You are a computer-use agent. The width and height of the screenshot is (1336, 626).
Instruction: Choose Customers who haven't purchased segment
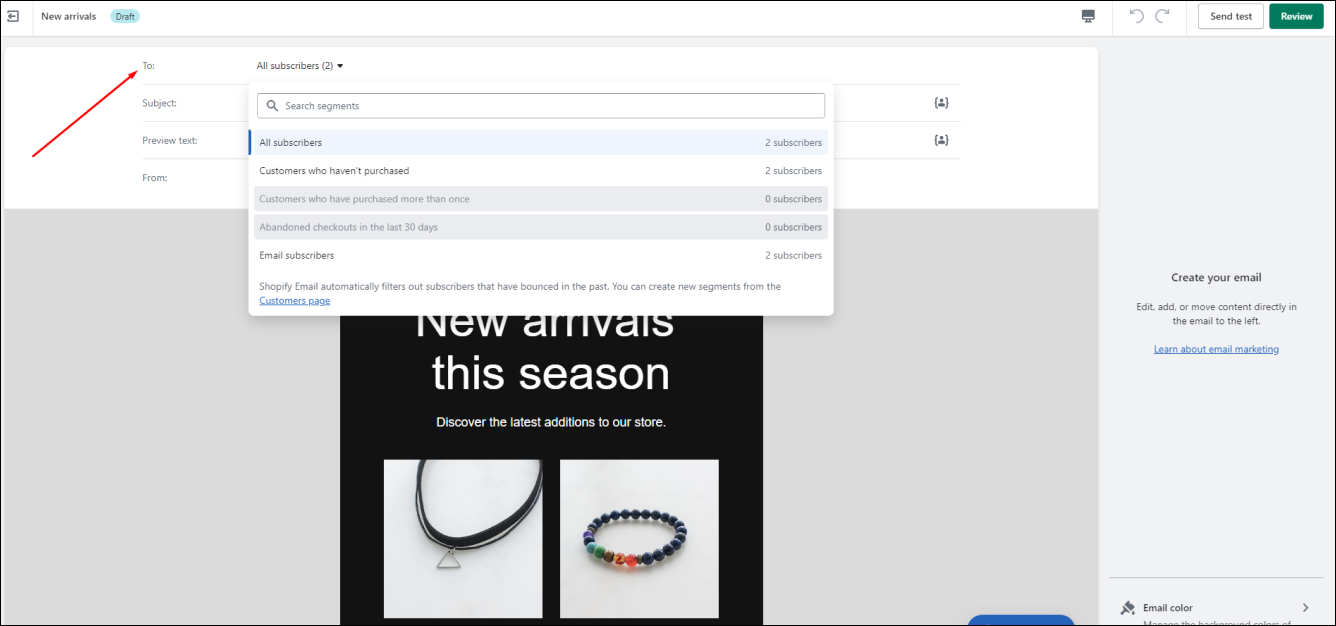coord(540,171)
